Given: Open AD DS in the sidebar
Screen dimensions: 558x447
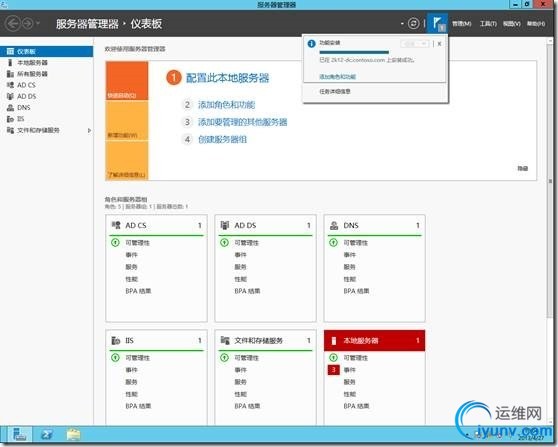Looking at the screenshot, I should pos(46,96).
